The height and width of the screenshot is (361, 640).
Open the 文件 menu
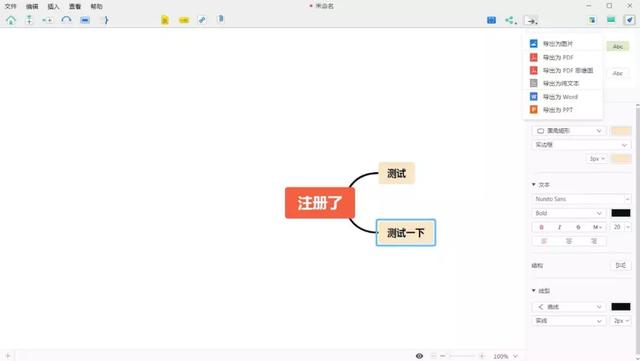point(11,6)
